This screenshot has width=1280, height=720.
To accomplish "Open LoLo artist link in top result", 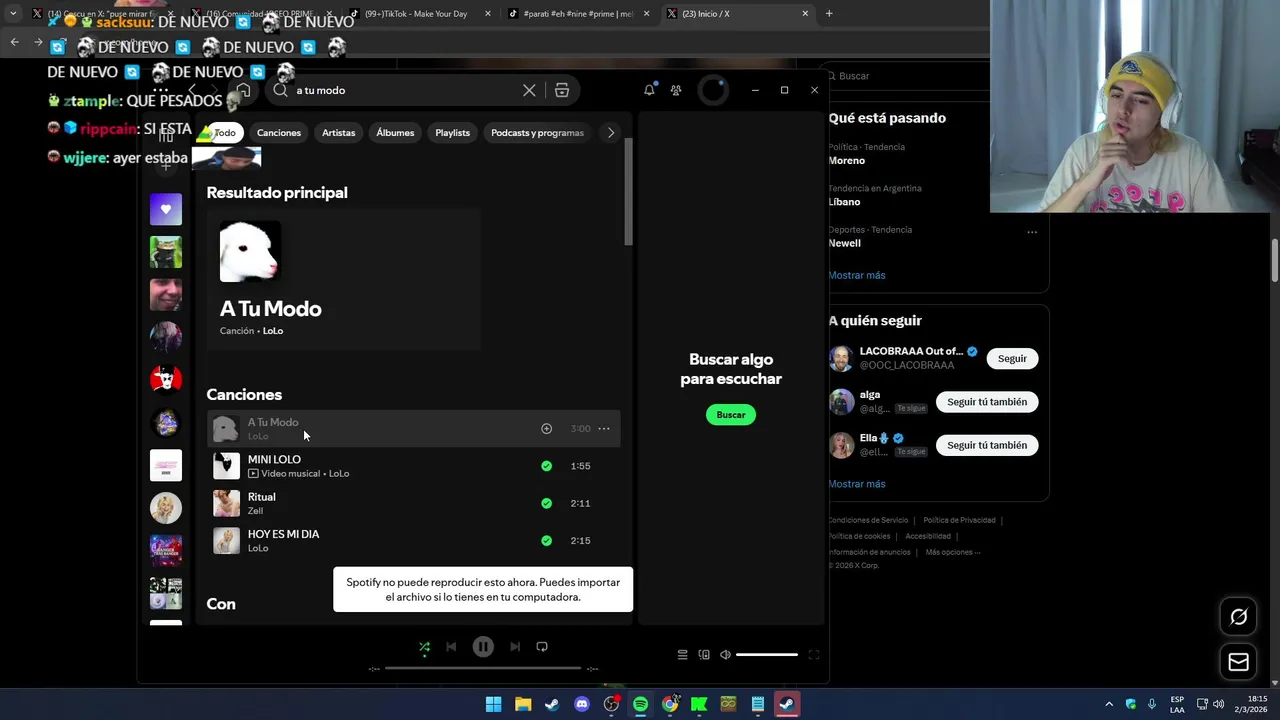I will (x=273, y=331).
